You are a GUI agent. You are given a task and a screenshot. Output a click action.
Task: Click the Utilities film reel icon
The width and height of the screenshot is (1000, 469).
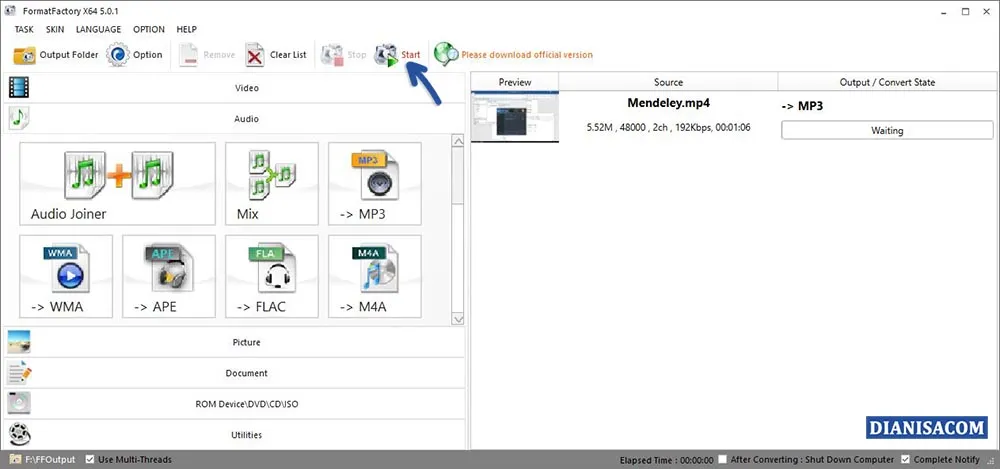pyautogui.click(x=18, y=435)
